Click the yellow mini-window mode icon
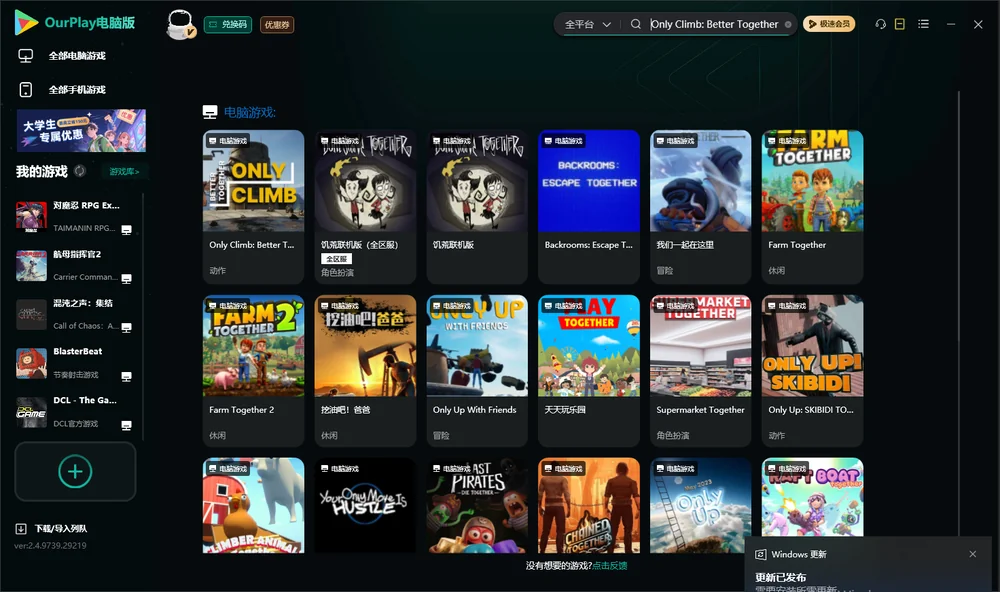 click(x=900, y=24)
